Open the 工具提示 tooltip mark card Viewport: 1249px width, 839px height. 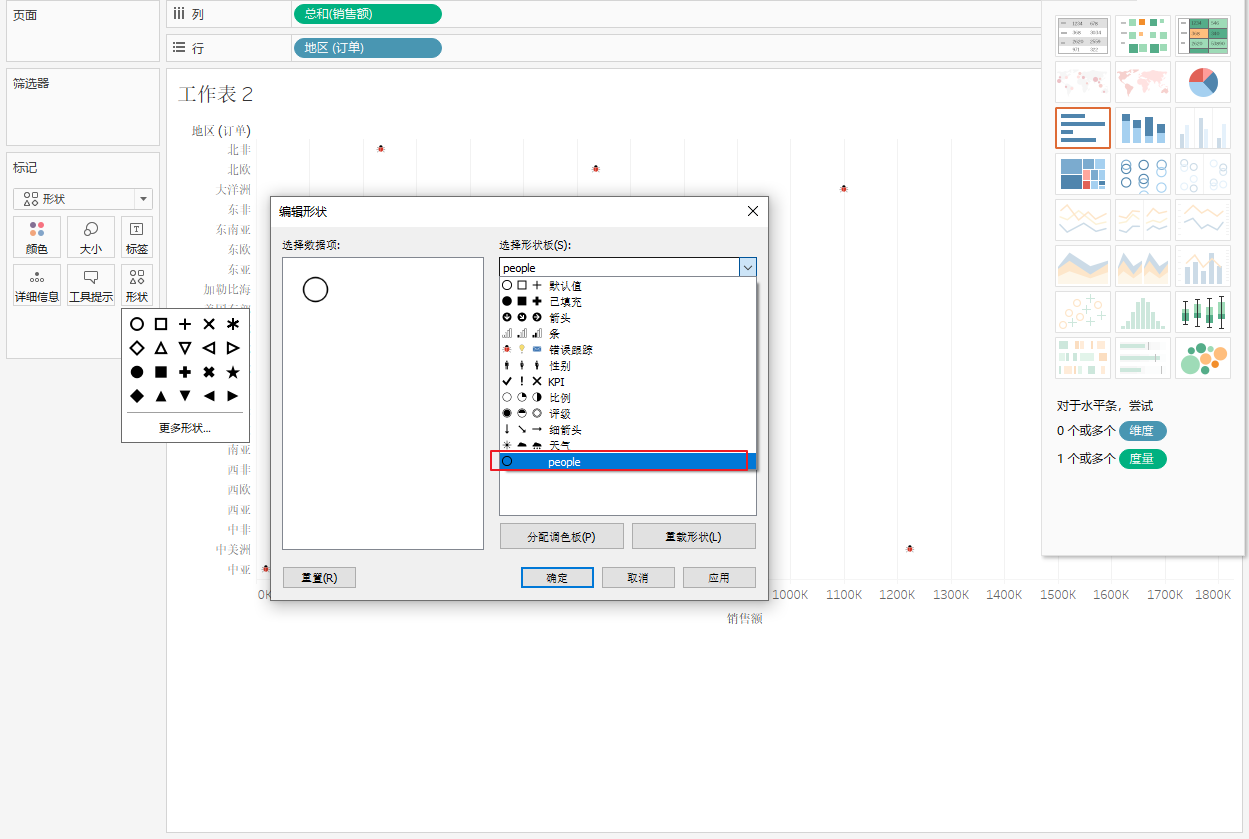tap(91, 285)
